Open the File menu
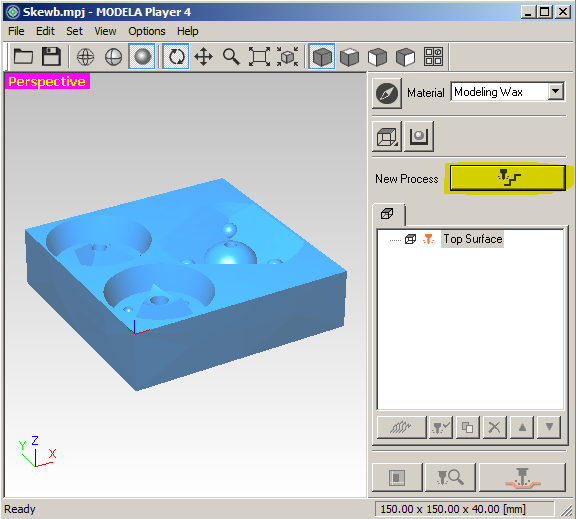576x519 pixels. [16, 31]
